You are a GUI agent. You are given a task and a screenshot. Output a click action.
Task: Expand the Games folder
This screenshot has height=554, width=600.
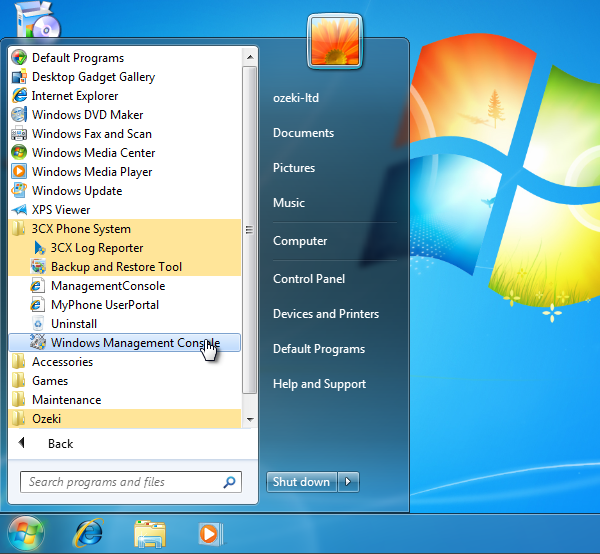tap(124, 381)
